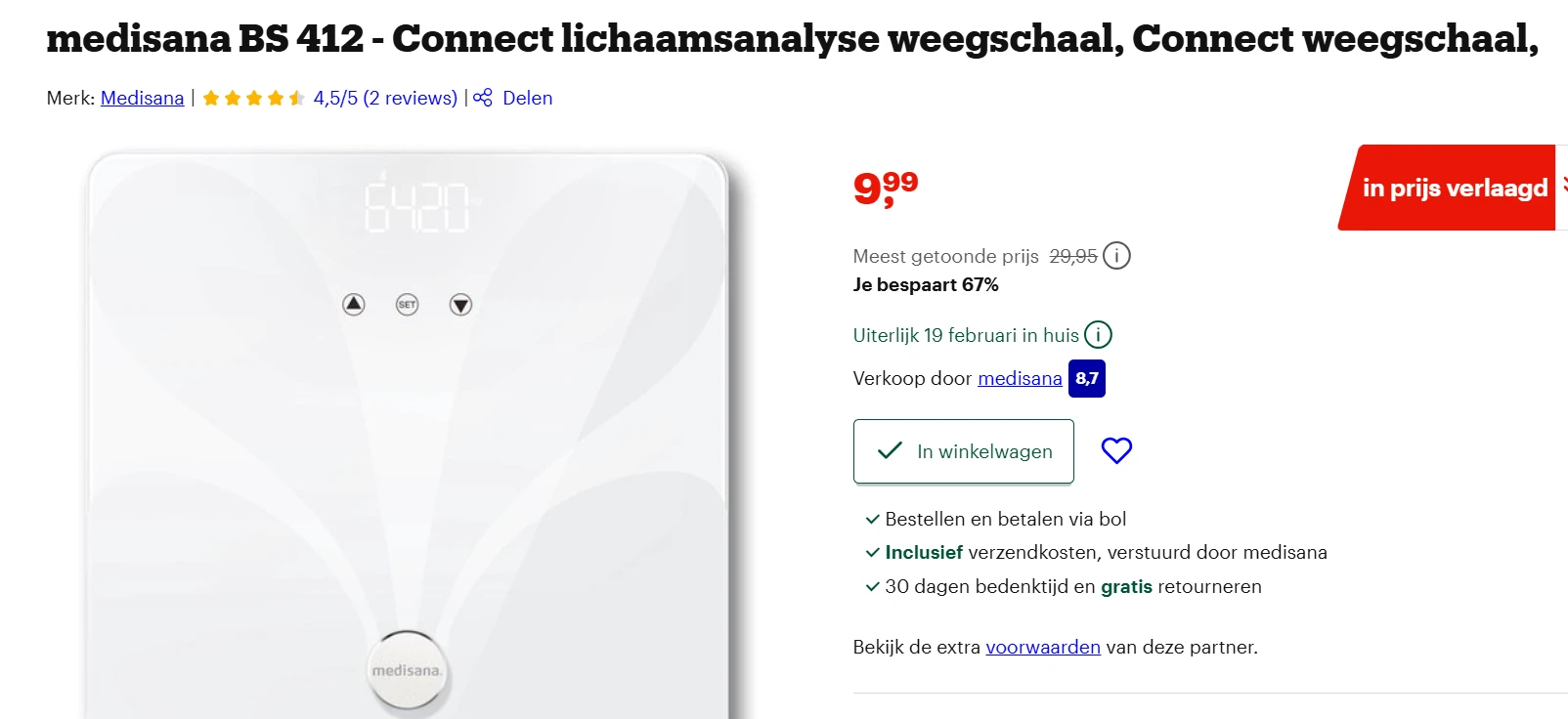Open info icon beside delivery date
Viewport: 1568px width, 719px height.
pos(1098,335)
